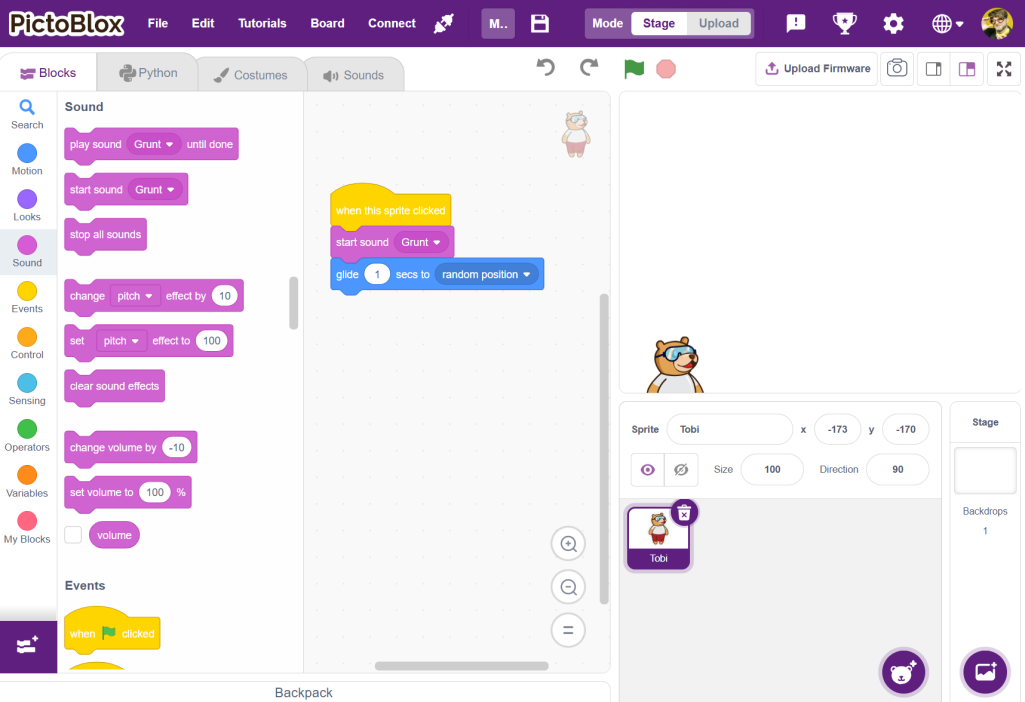Enable the volume reporter checkbox
Viewport: 1025px width, 702px height.
point(73,535)
